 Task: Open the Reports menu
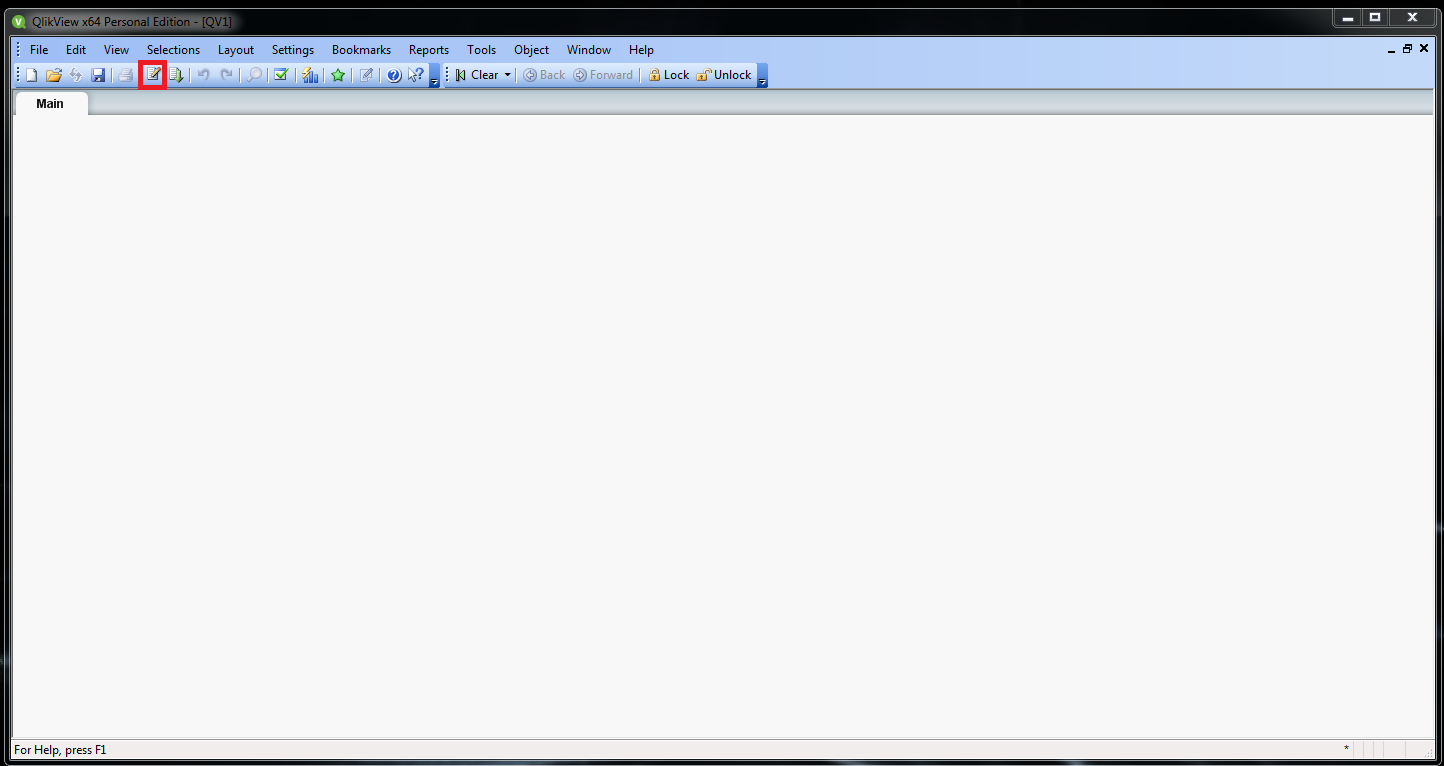(429, 50)
